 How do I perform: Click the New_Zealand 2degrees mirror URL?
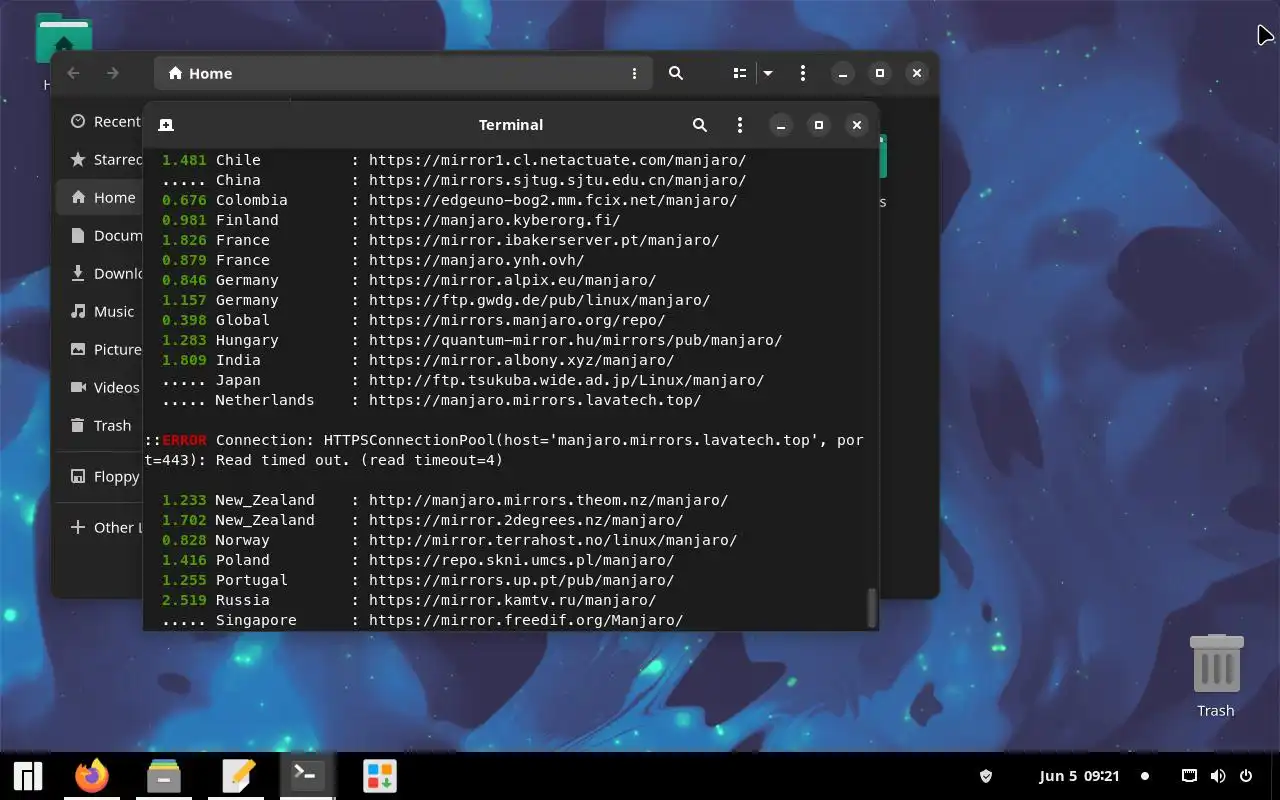tap(526, 520)
